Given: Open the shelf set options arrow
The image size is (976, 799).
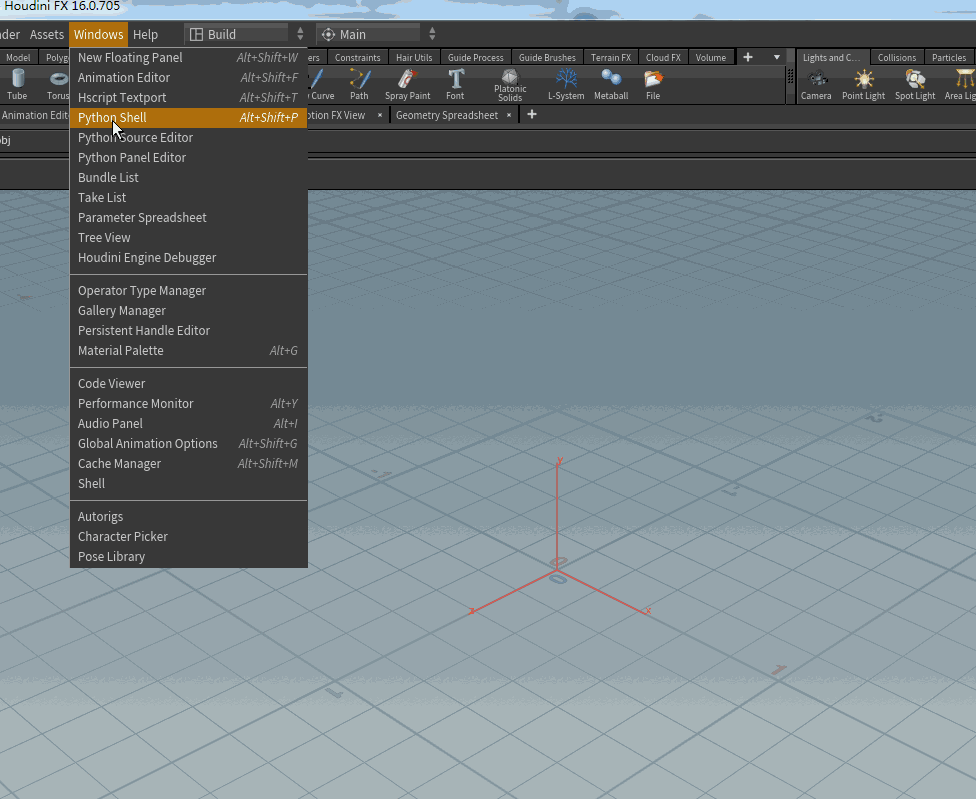Looking at the screenshot, I should click(x=777, y=57).
